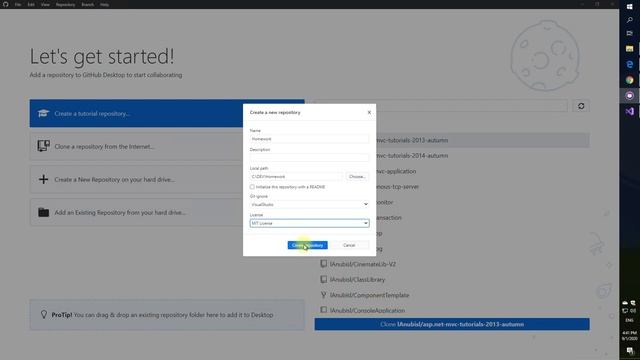This screenshot has height=360, width=640.
Task: Open the Help menu
Action: tap(104, 4)
